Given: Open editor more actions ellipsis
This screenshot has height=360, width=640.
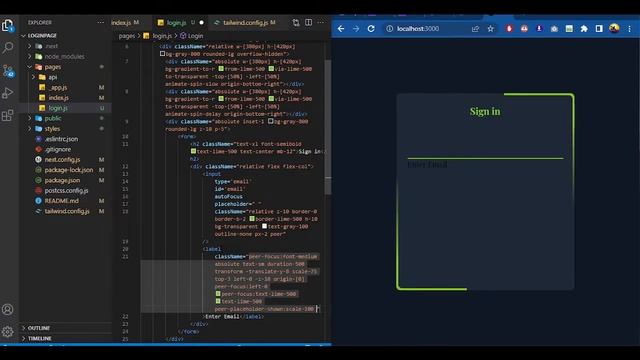Looking at the screenshot, I should point(321,23).
